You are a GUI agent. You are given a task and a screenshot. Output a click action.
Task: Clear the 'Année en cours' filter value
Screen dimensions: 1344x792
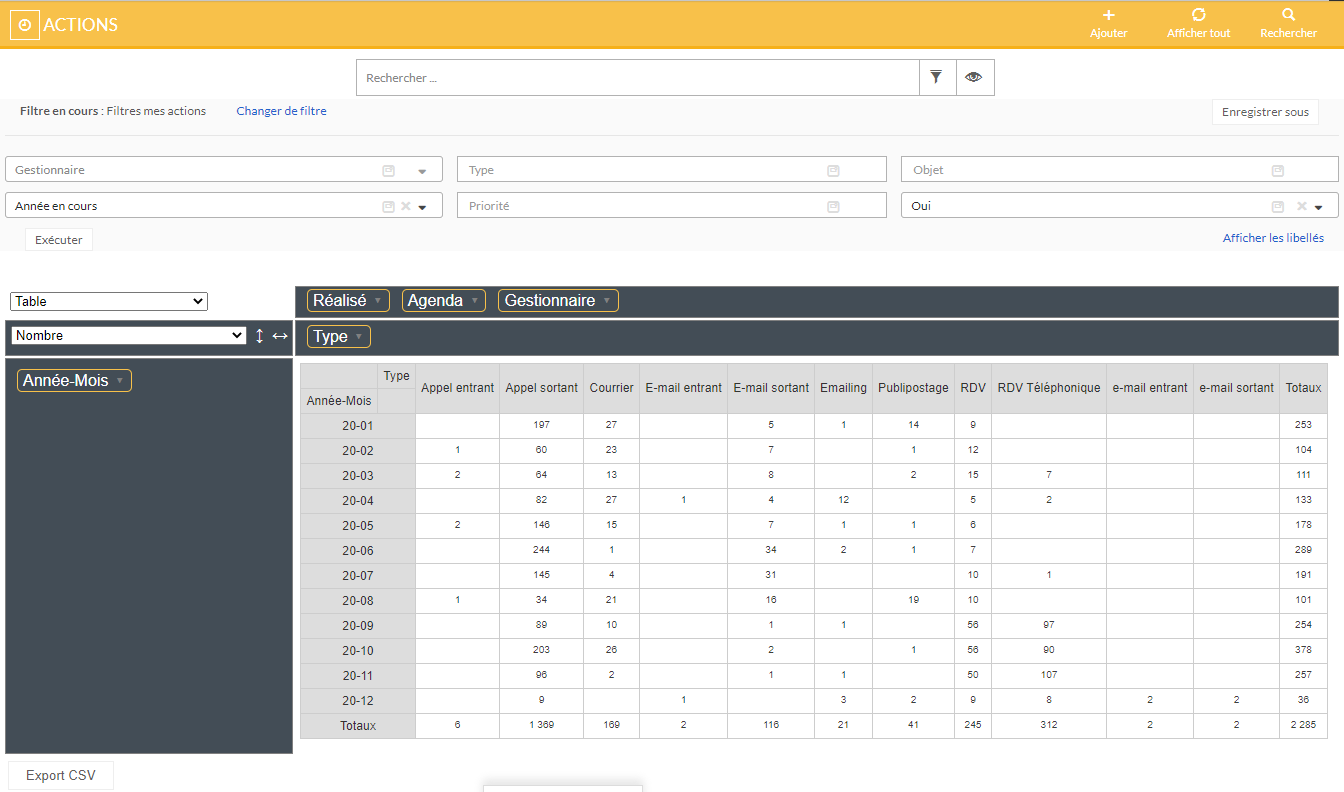pyautogui.click(x=406, y=206)
